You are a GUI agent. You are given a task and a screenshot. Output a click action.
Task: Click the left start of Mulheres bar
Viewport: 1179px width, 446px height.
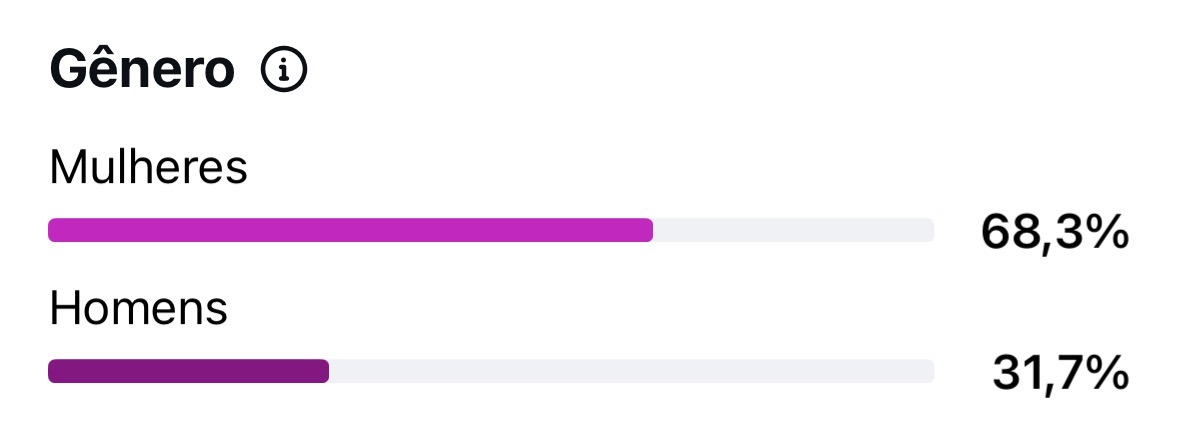tap(54, 230)
